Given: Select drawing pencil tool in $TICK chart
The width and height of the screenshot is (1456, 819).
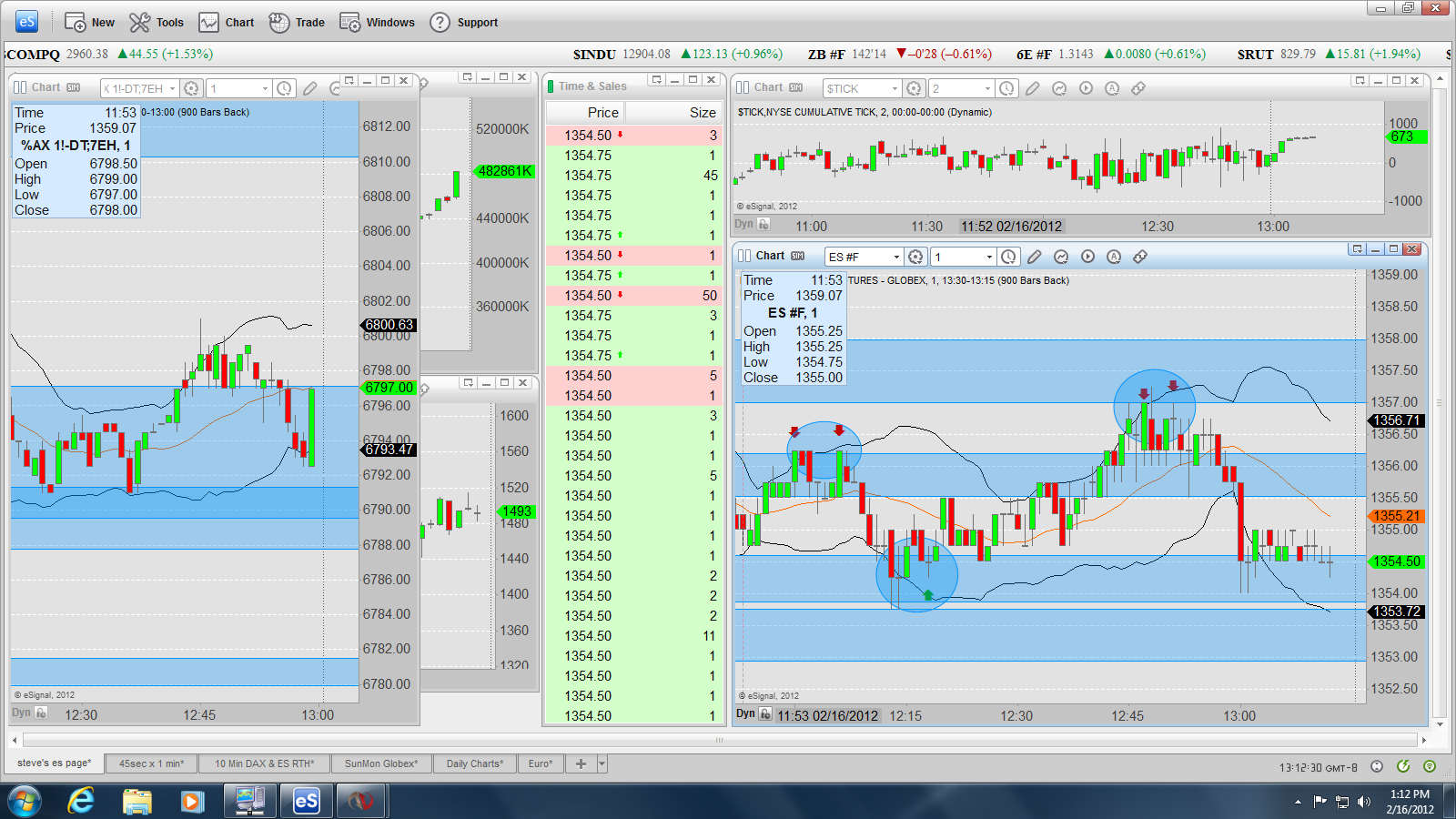Looking at the screenshot, I should click(1033, 88).
